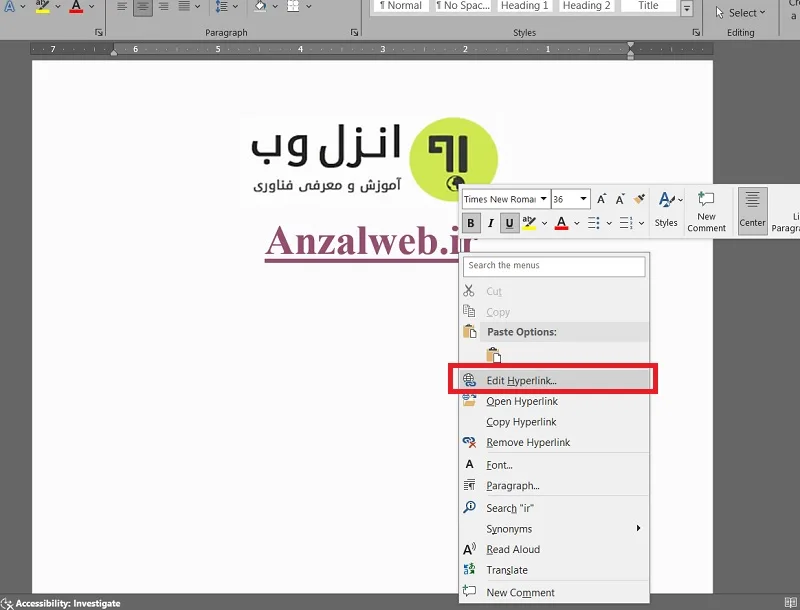Toggle Center alignment in the mini toolbar
Image resolution: width=800 pixels, height=610 pixels.
752,211
